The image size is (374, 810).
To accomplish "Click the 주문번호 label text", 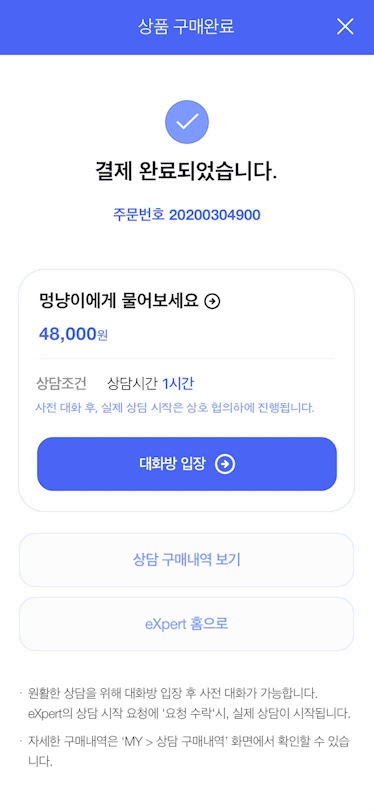I will coord(138,215).
